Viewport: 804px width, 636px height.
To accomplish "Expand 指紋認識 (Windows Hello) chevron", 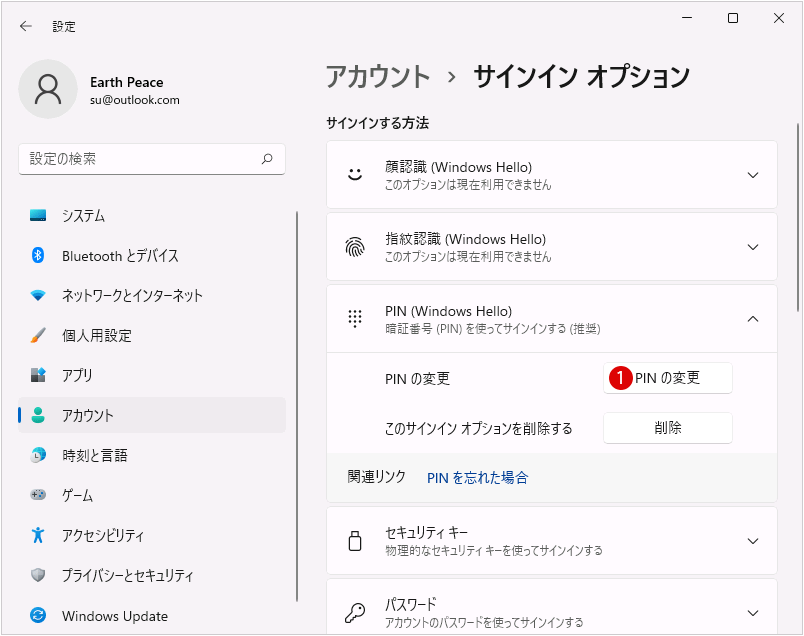I will [753, 247].
